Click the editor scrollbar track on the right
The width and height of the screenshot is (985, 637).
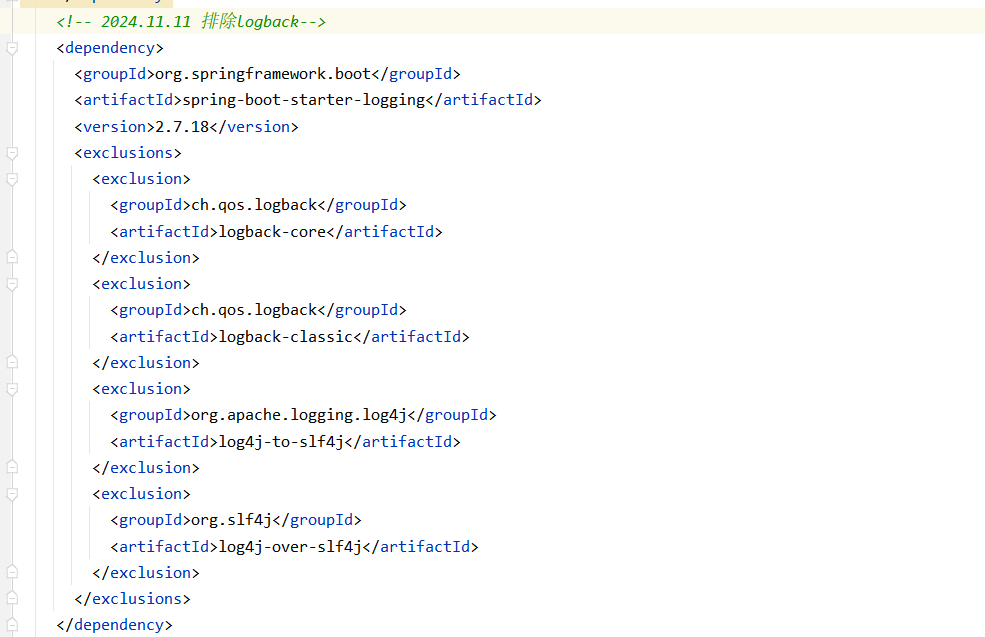pos(978,300)
